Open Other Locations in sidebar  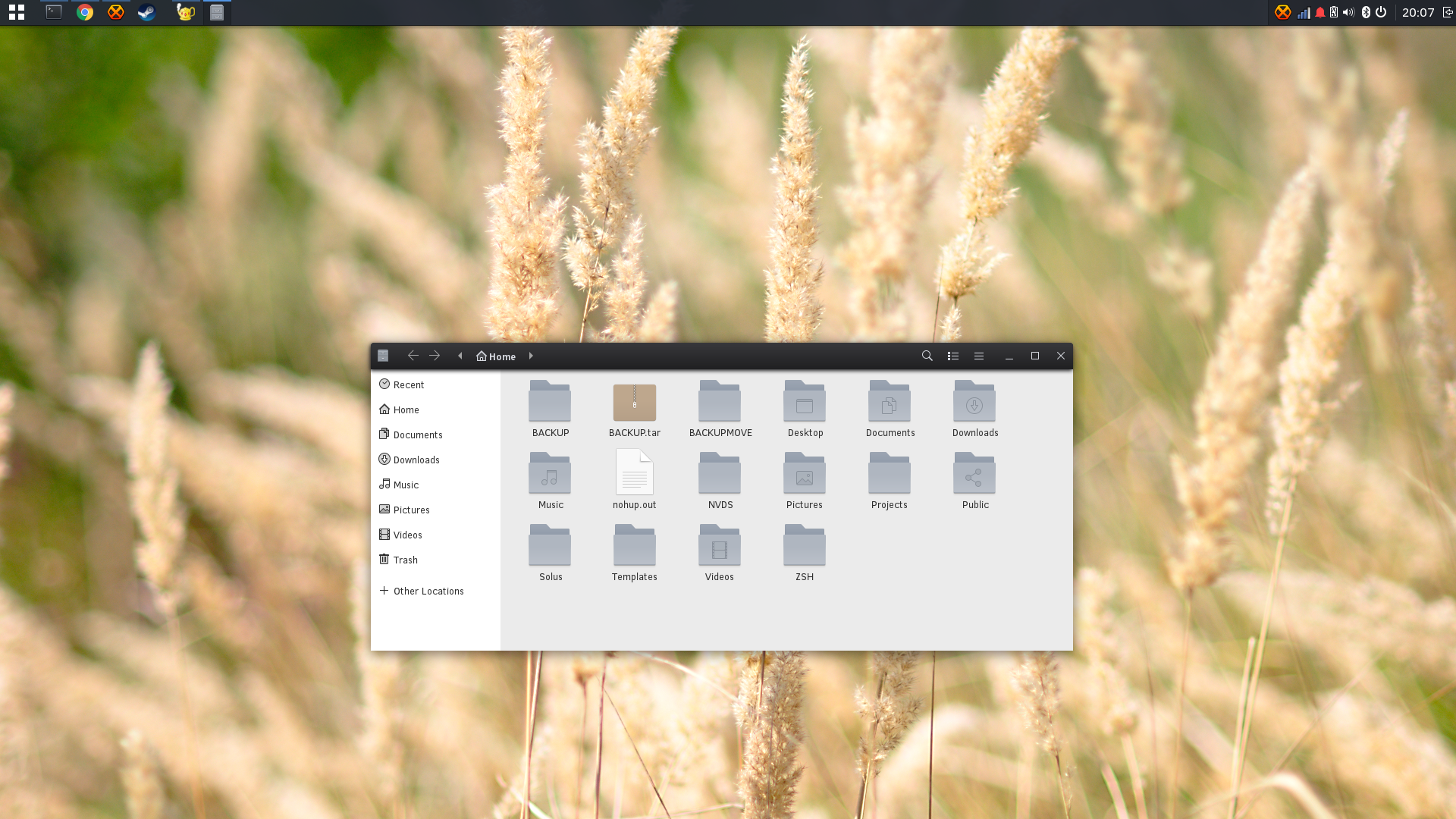coord(435,591)
